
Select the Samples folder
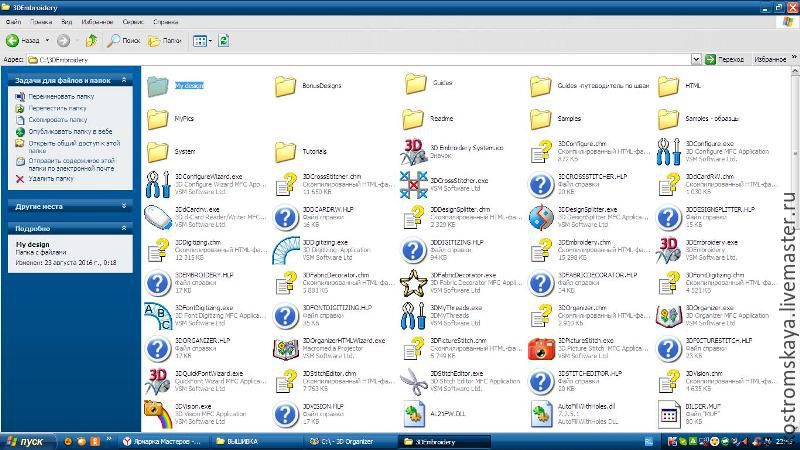556,118
